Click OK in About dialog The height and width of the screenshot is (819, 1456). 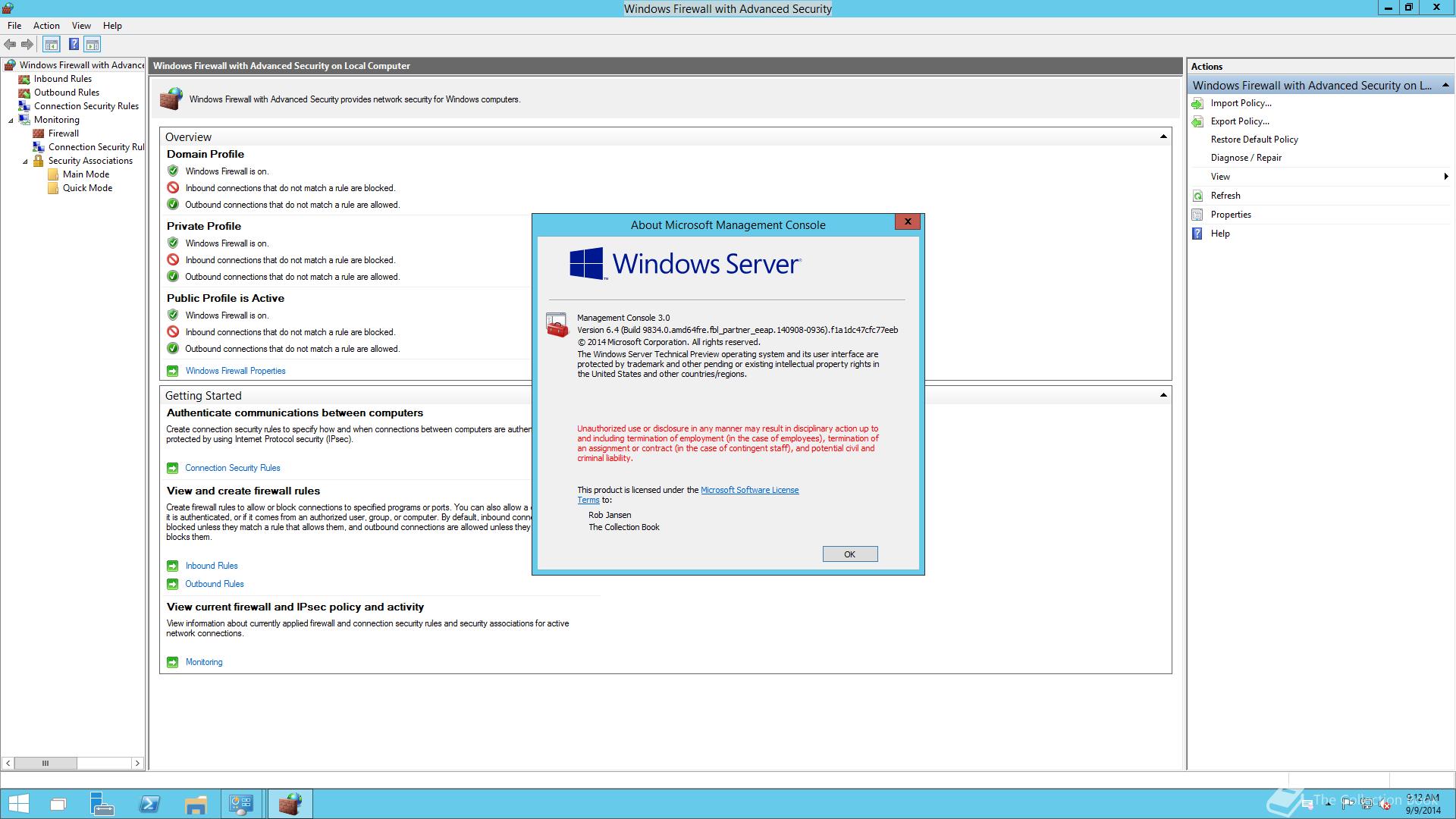[850, 554]
